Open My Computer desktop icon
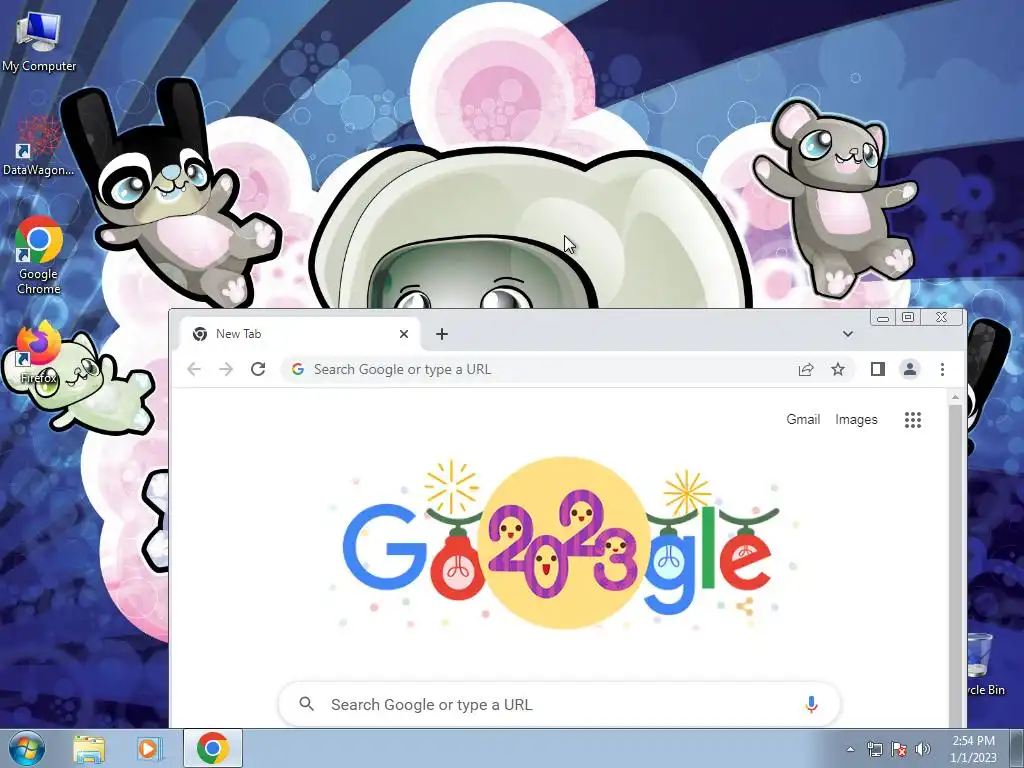1024x768 pixels. click(39, 40)
